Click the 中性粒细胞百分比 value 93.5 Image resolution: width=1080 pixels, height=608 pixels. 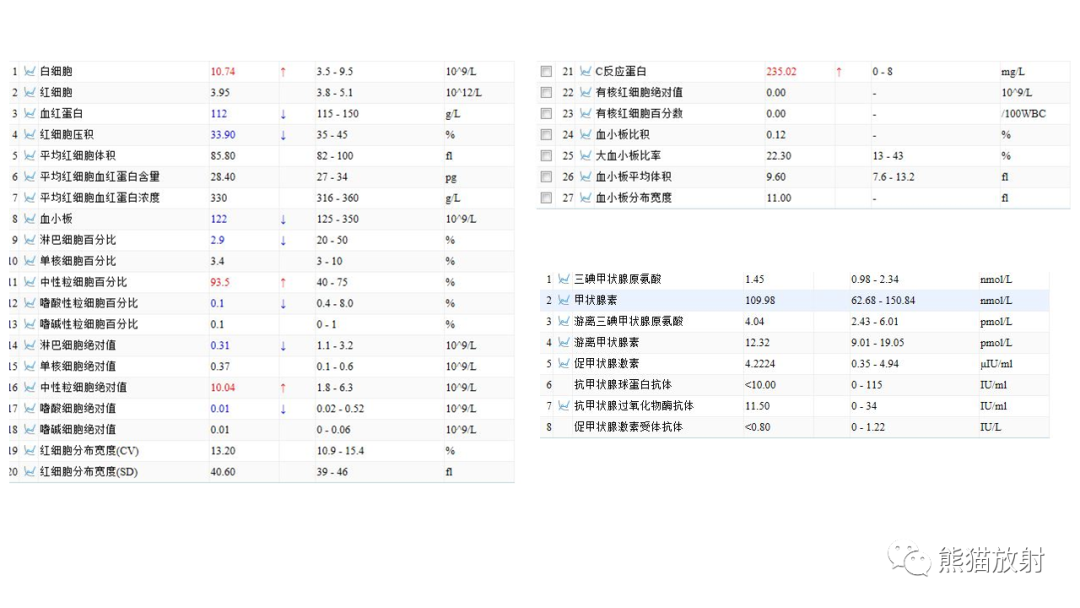click(220, 282)
